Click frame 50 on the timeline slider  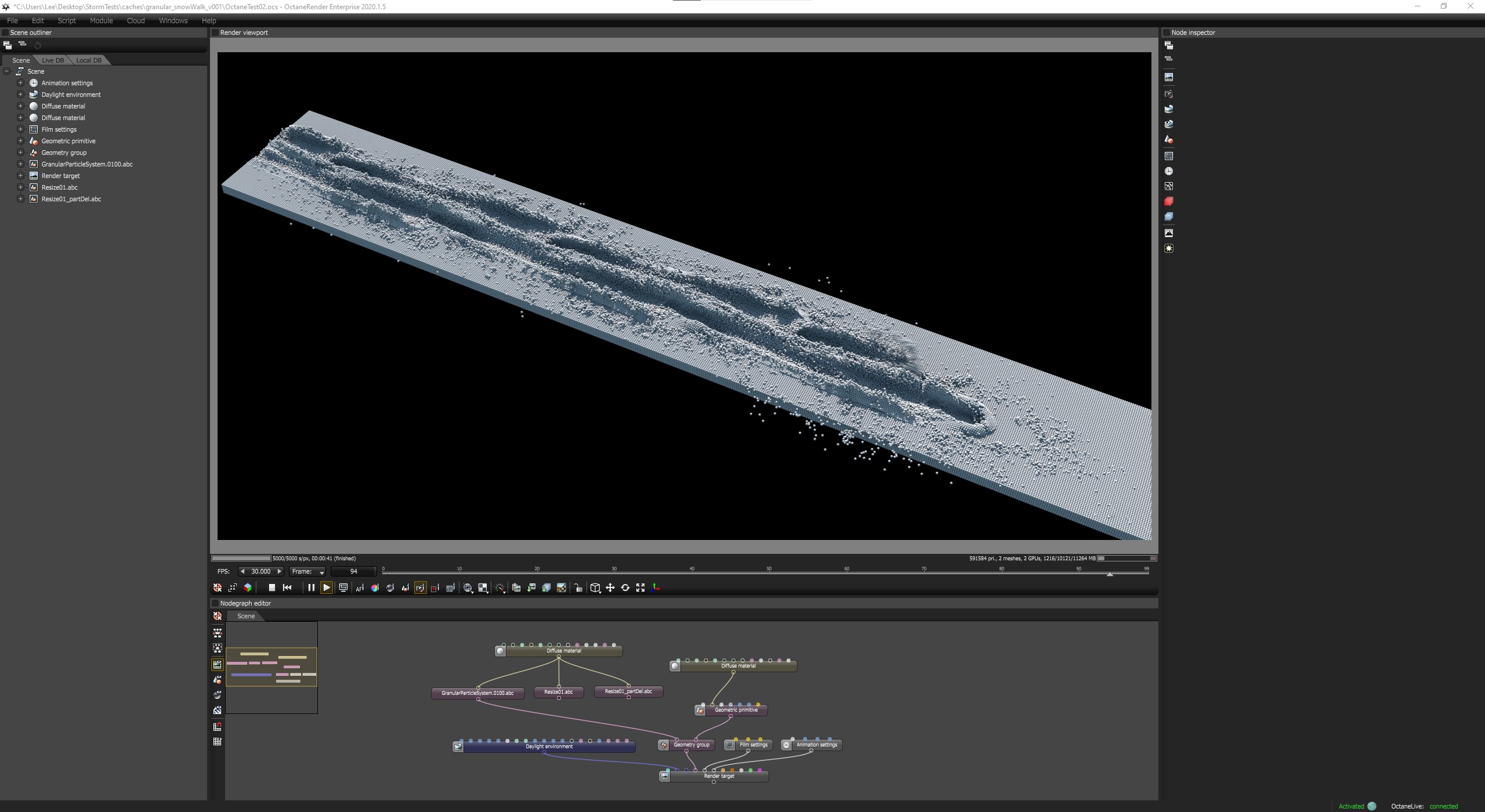coord(769,574)
